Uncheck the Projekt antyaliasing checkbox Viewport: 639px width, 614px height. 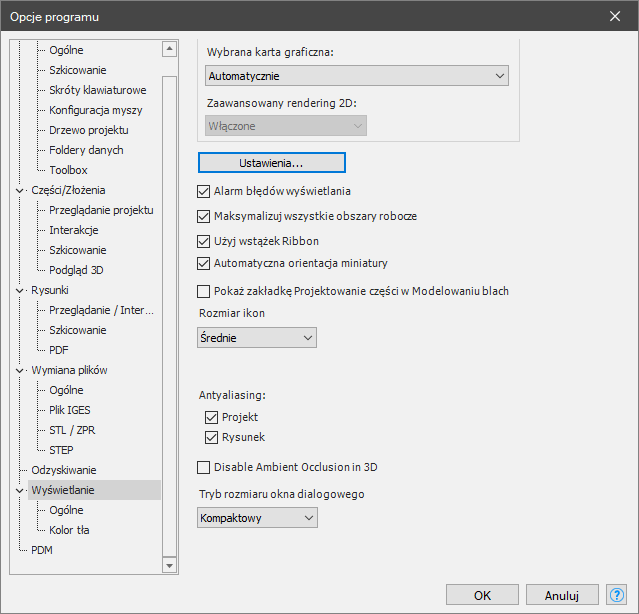click(x=211, y=417)
